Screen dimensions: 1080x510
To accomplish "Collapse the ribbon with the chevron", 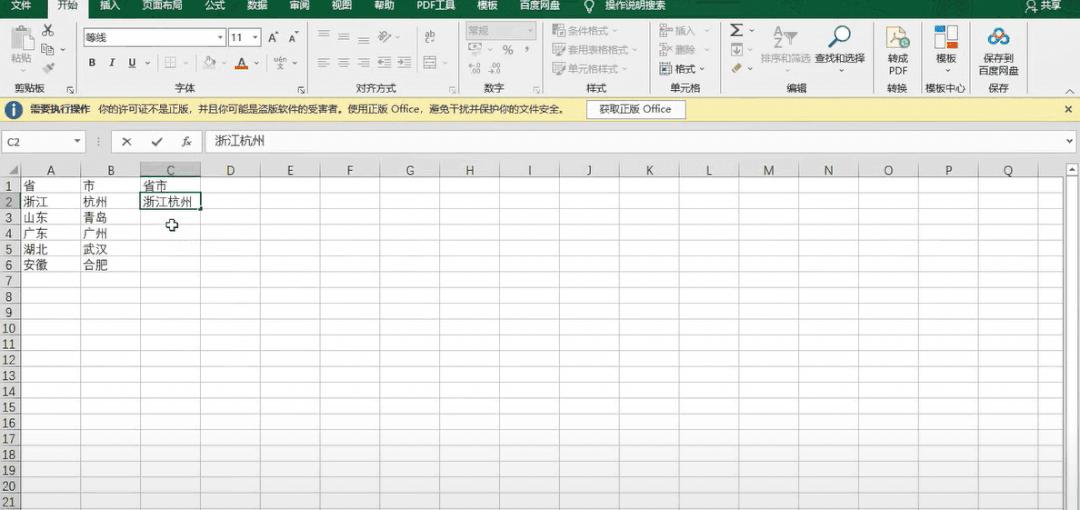I will click(1069, 90).
